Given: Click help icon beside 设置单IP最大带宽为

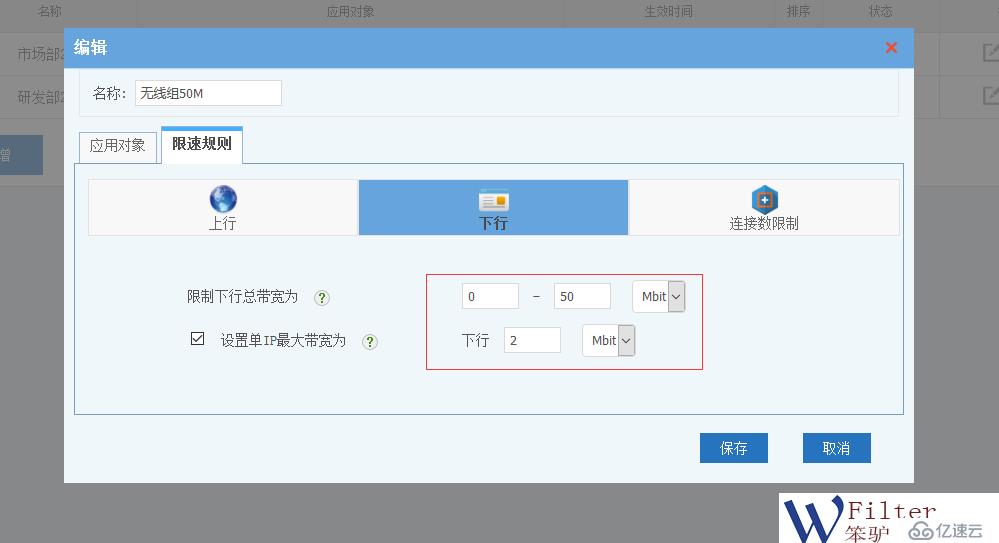Looking at the screenshot, I should pos(370,342).
